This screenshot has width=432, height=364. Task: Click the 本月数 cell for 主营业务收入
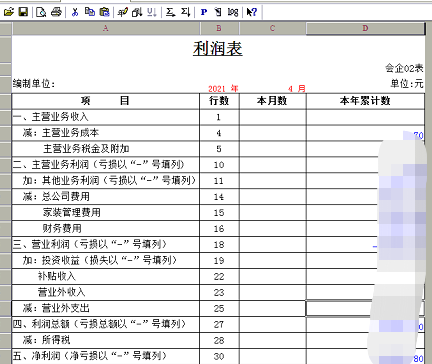click(273, 117)
